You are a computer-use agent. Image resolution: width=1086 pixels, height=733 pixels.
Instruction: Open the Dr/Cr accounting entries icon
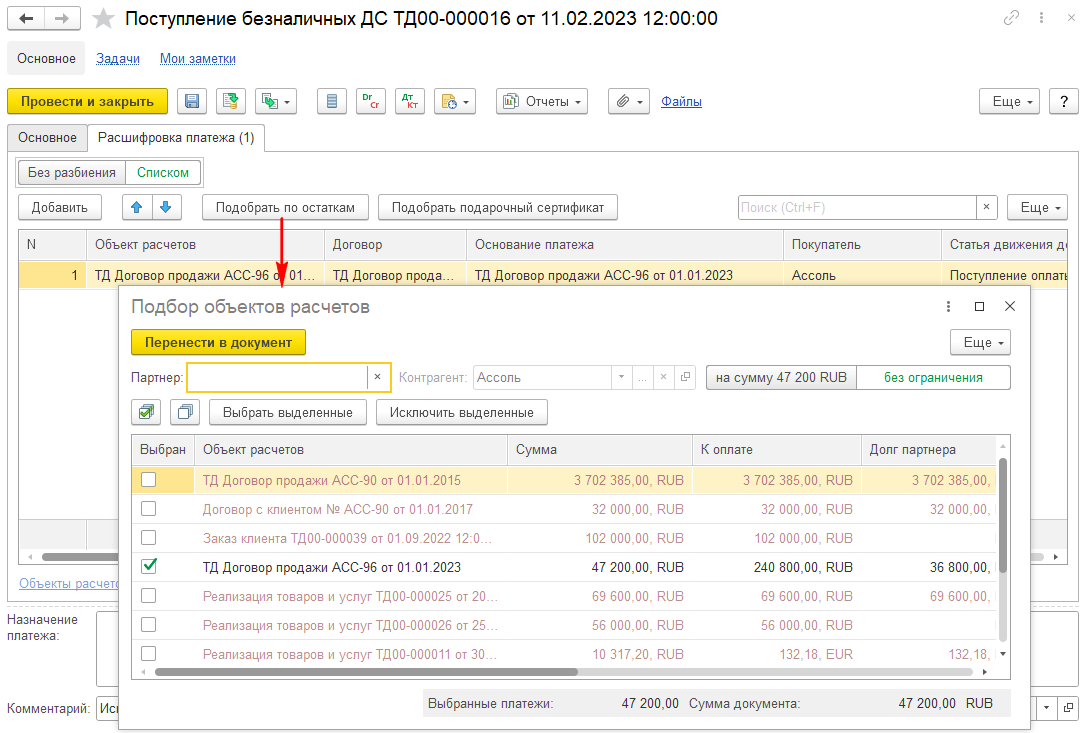[x=370, y=101]
